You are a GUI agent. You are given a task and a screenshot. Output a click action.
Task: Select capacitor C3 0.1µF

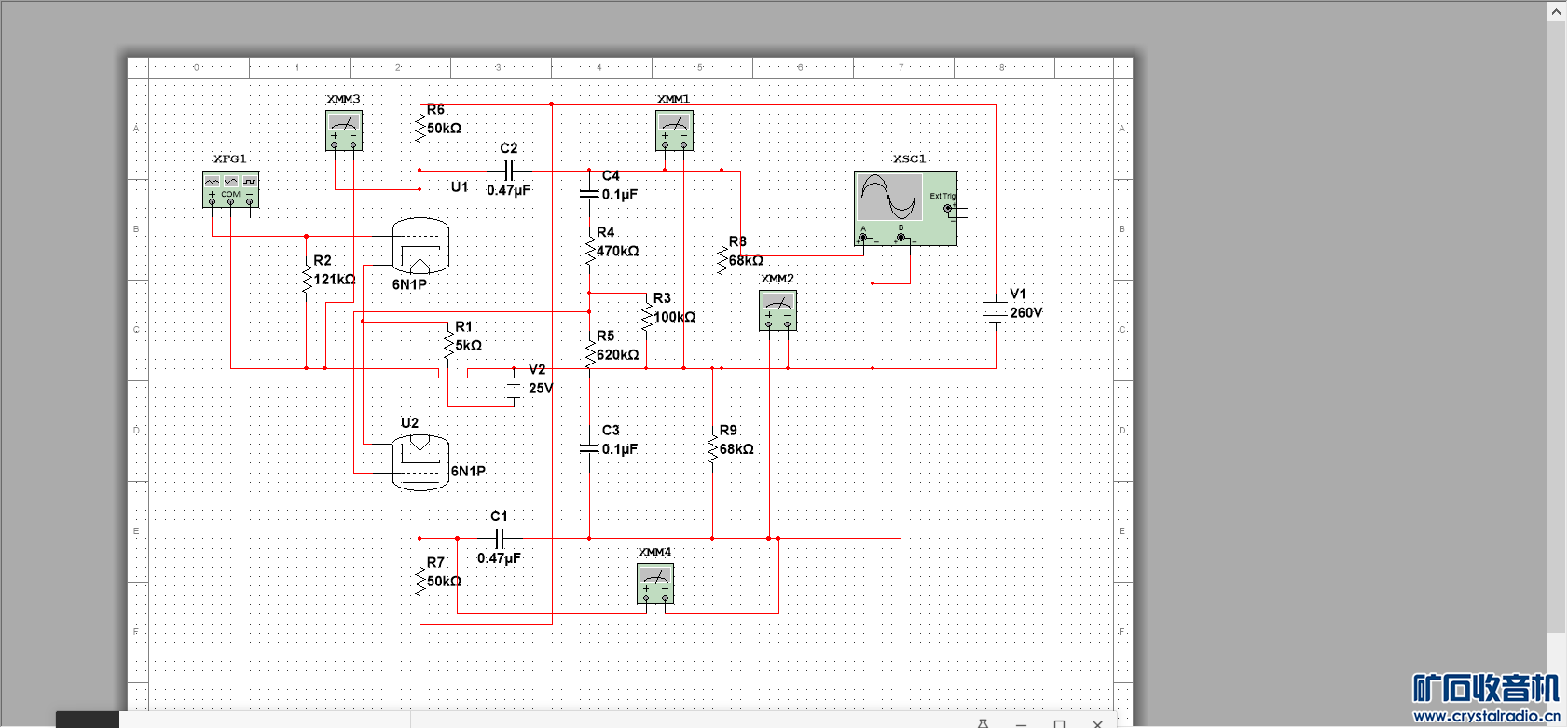click(589, 448)
